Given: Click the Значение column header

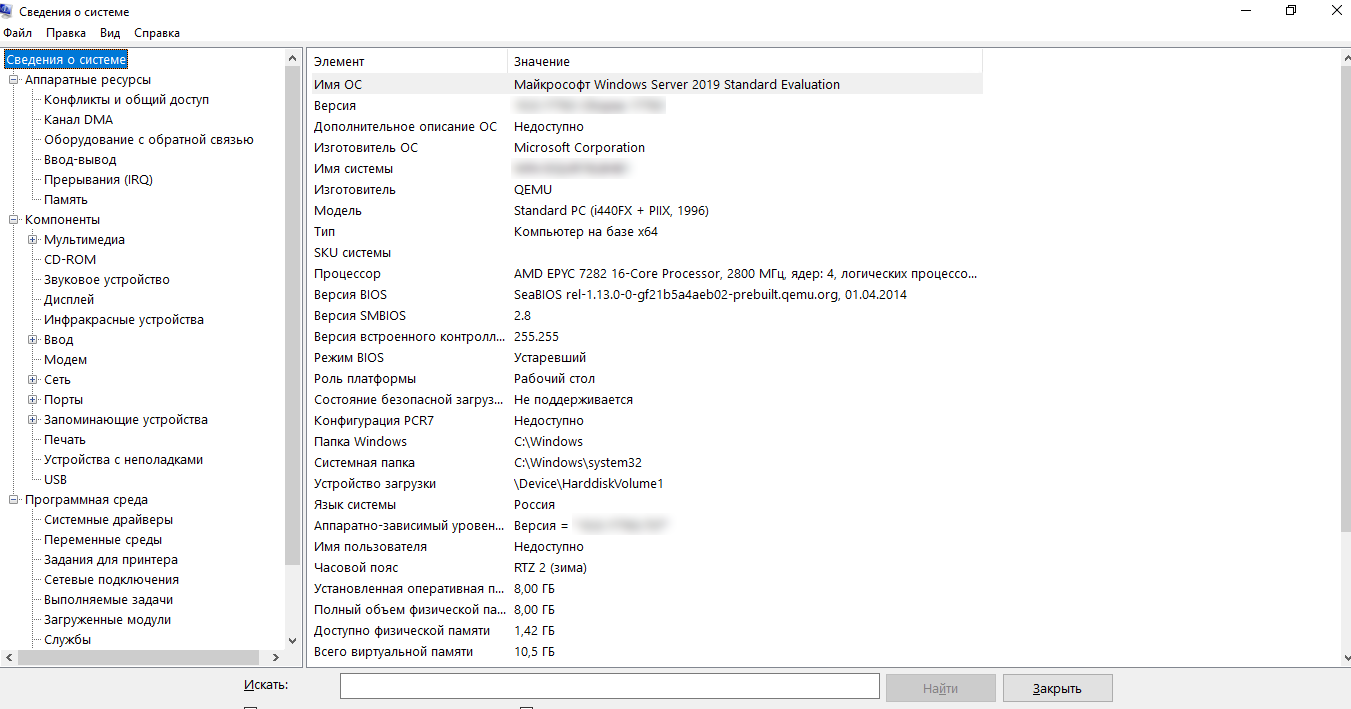Looking at the screenshot, I should point(745,62).
